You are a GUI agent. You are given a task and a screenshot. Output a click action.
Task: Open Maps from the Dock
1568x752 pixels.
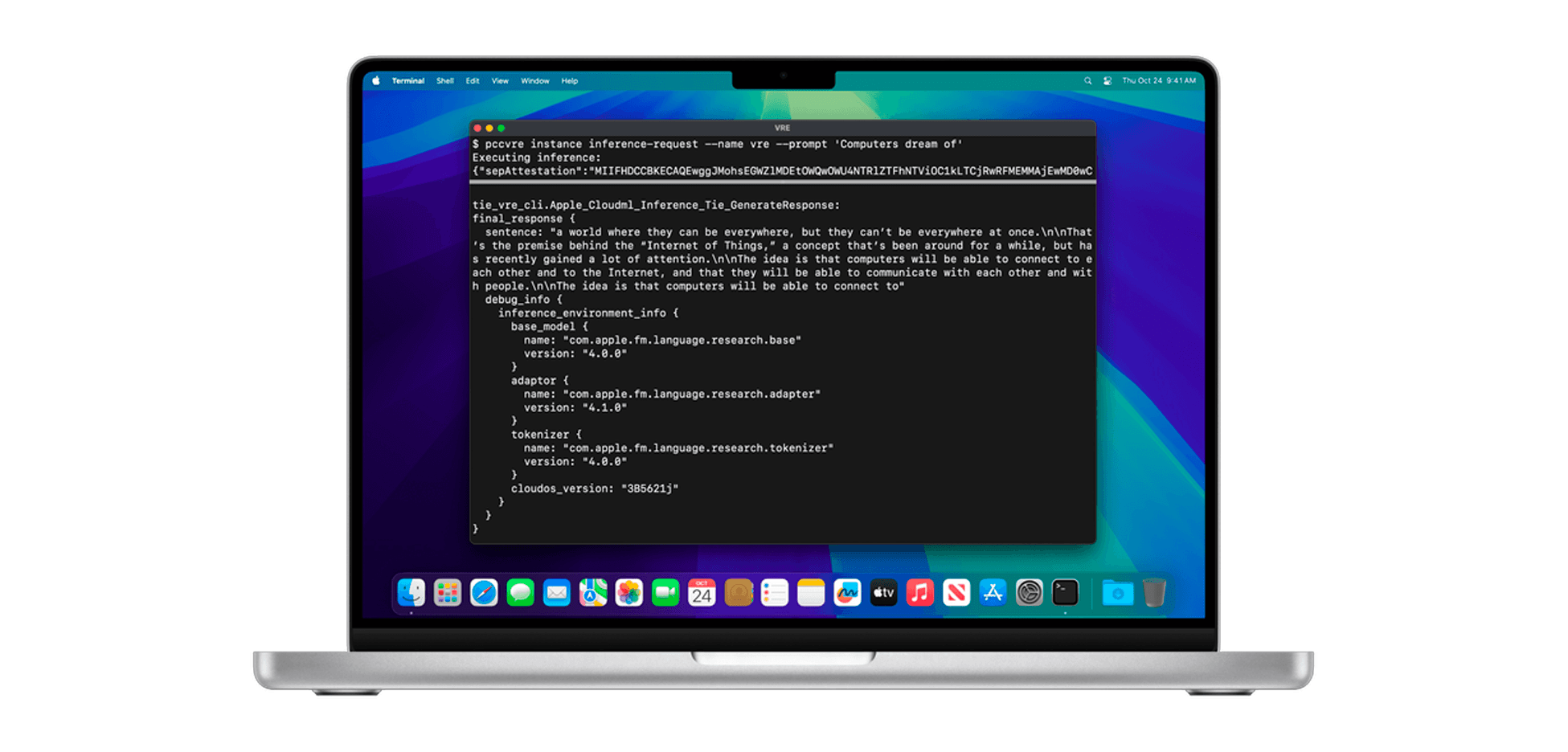click(593, 593)
